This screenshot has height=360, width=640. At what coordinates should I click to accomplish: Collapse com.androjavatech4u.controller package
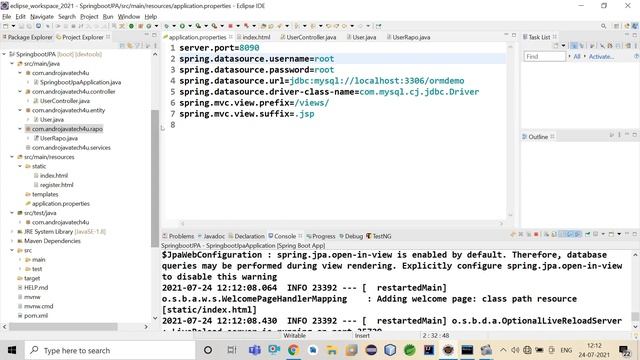(20, 91)
